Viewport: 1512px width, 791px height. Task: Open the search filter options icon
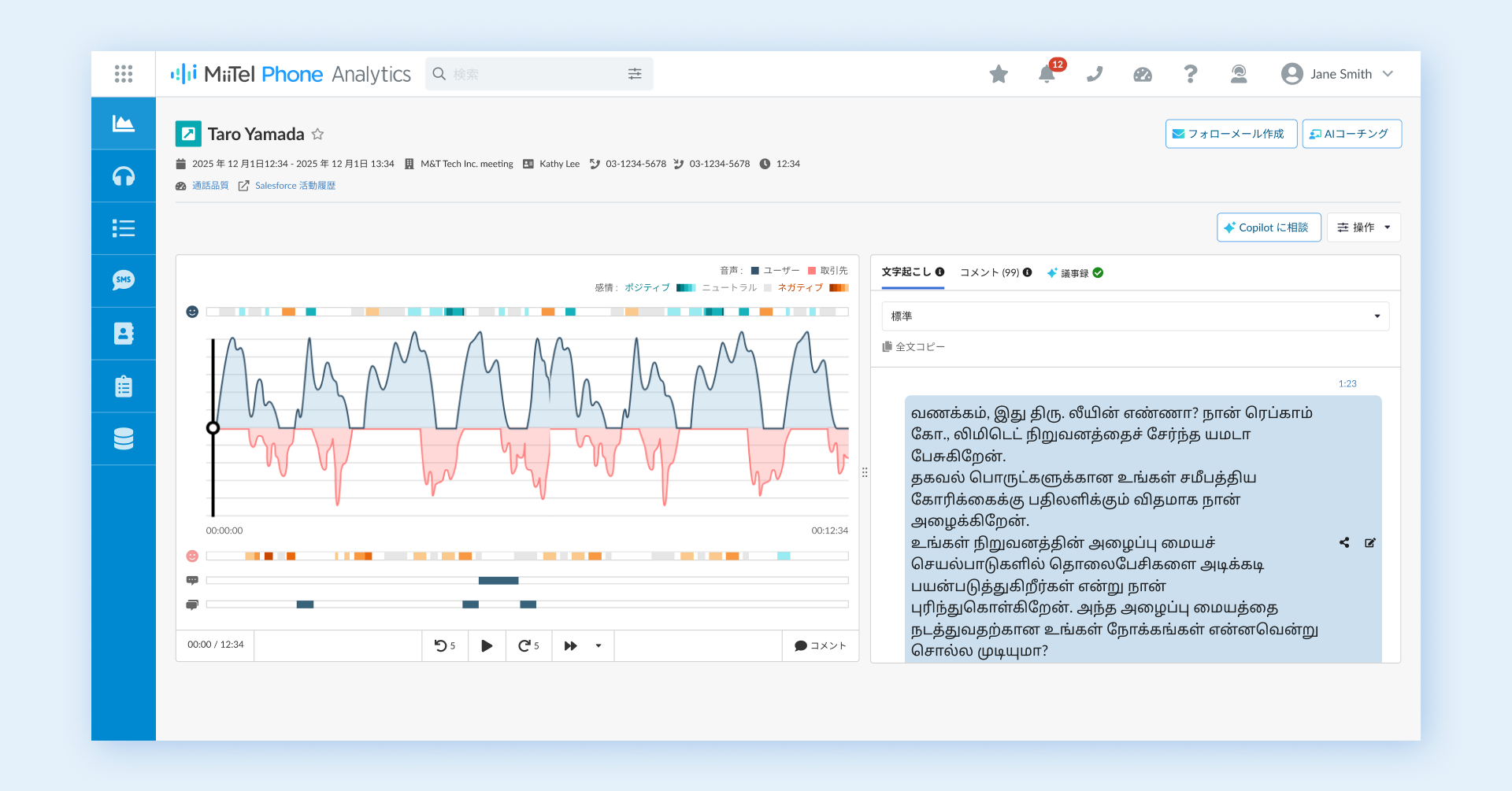pyautogui.click(x=635, y=74)
